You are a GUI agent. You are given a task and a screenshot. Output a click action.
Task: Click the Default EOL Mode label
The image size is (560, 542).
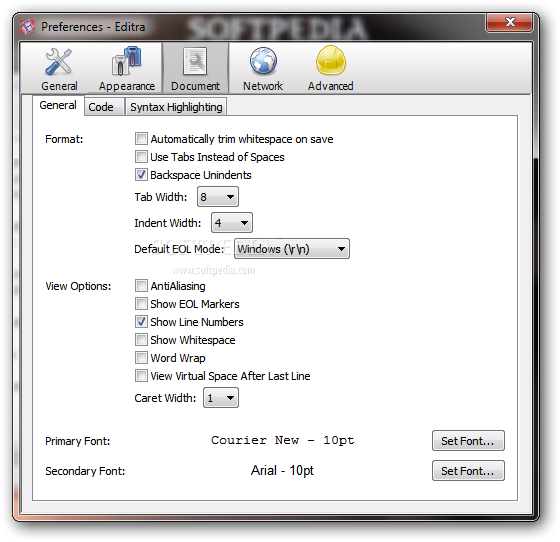point(179,249)
